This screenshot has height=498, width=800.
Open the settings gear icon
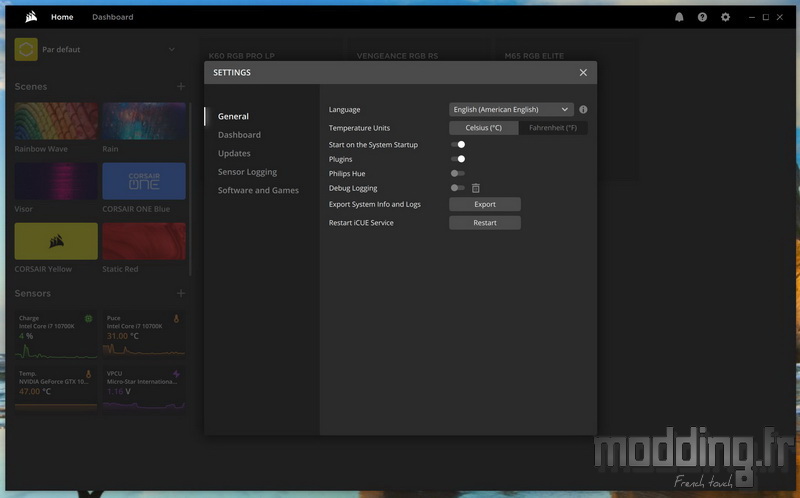point(725,17)
